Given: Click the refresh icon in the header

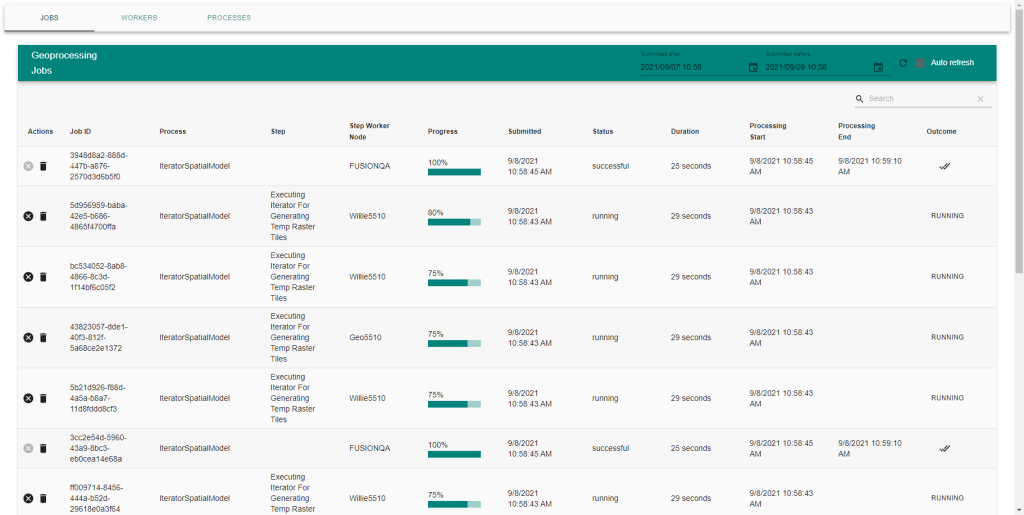Looking at the screenshot, I should (x=903, y=63).
